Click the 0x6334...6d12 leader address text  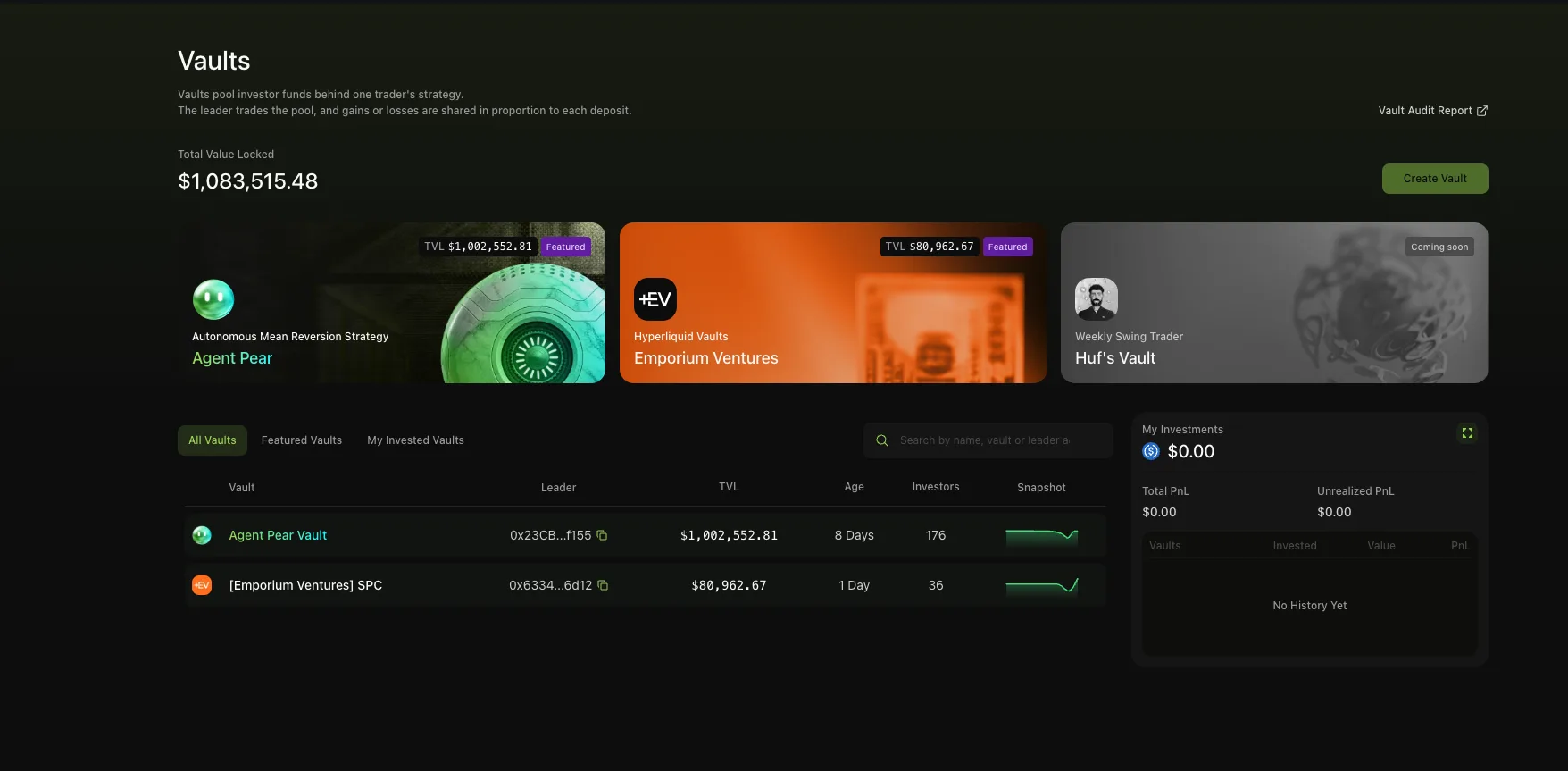[x=551, y=585]
